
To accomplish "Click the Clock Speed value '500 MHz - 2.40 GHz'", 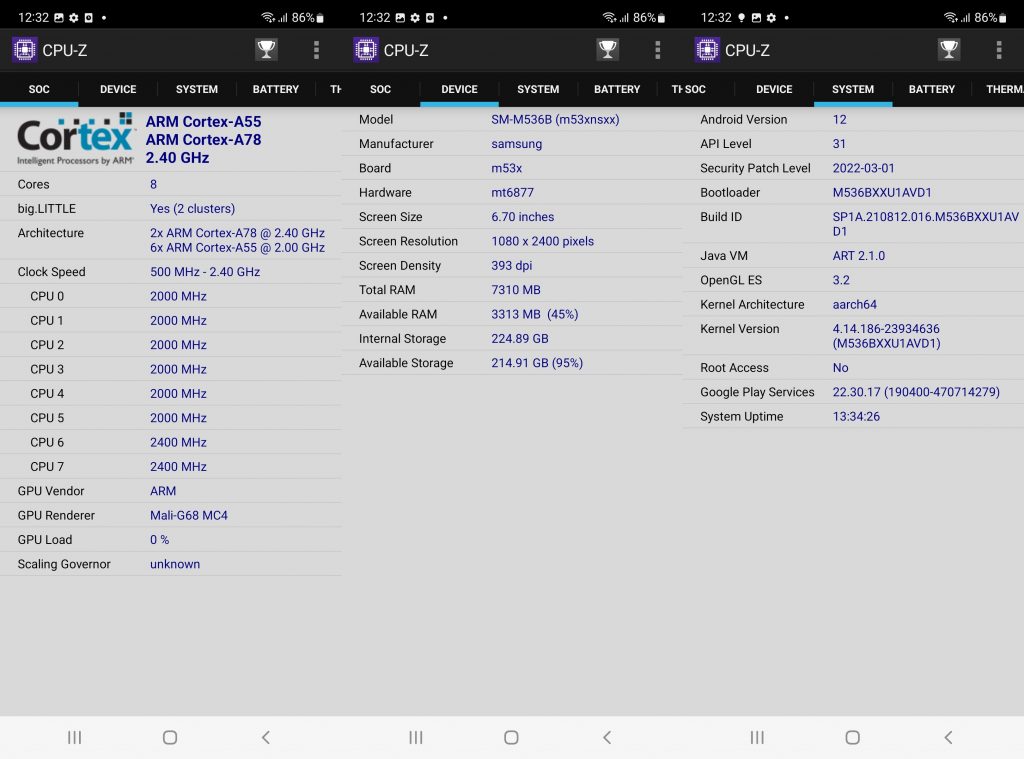I will click(x=205, y=272).
